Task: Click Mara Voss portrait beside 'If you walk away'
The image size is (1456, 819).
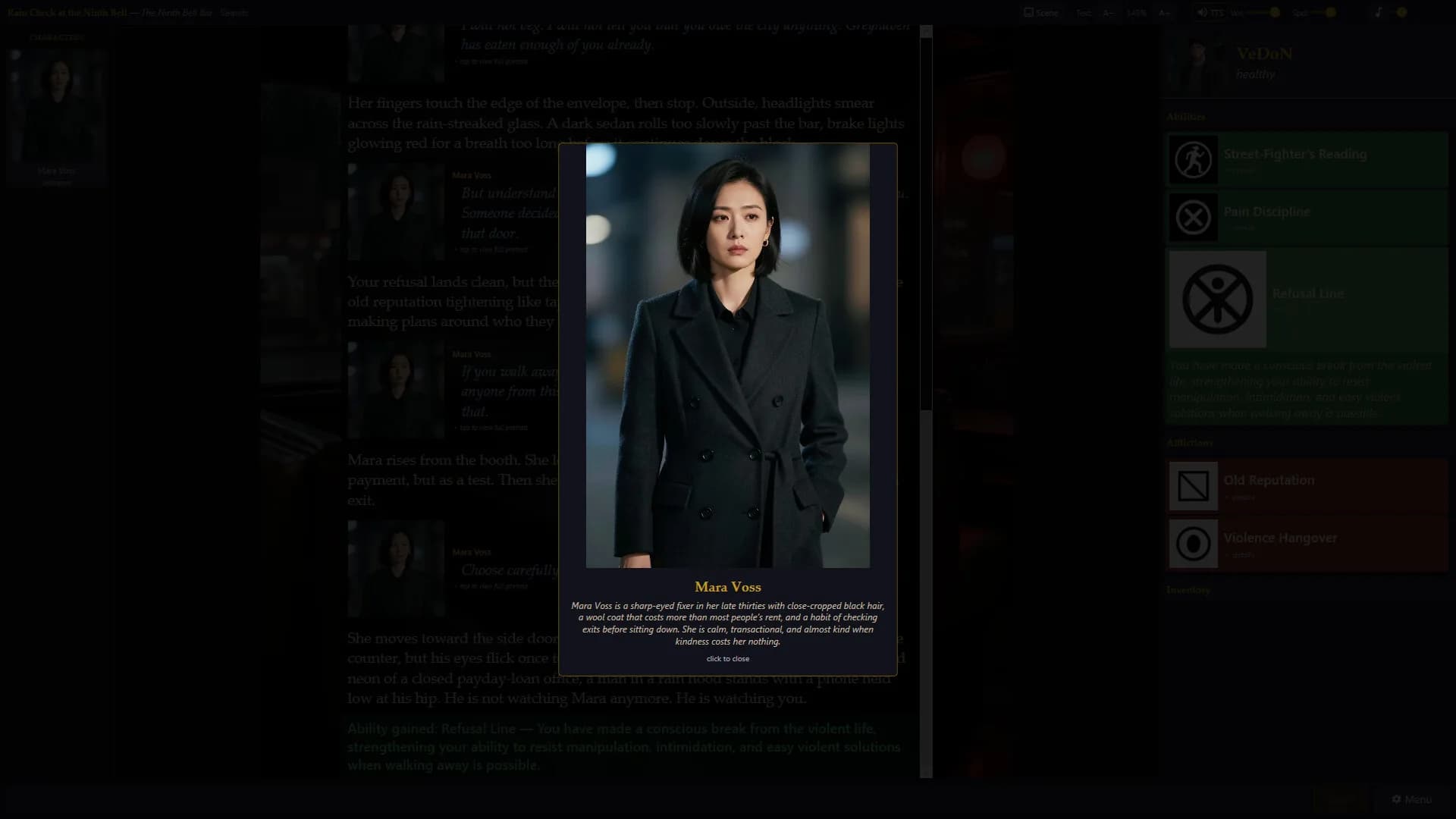Action: click(x=396, y=390)
